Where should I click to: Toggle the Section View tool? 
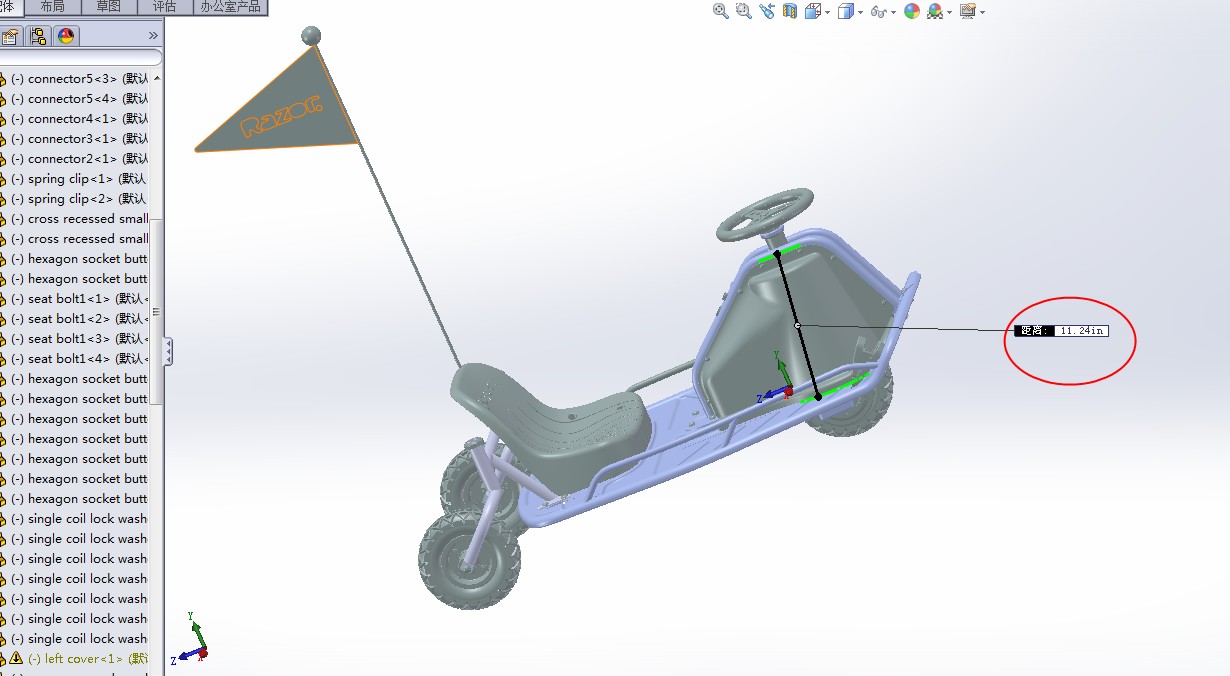click(790, 11)
